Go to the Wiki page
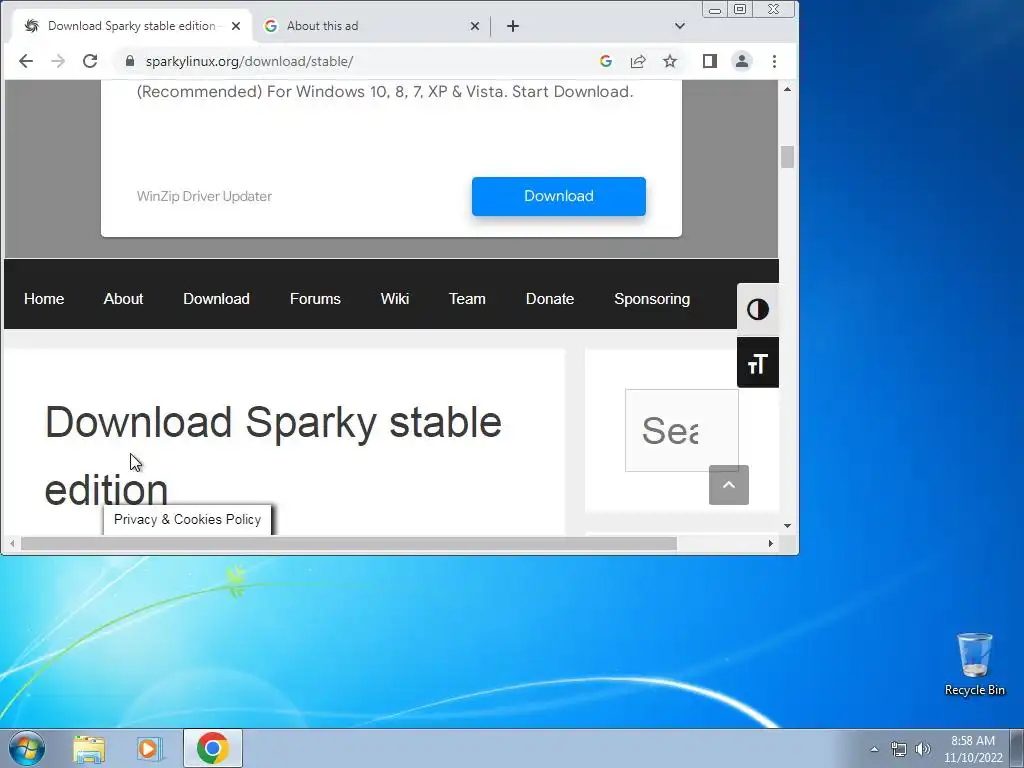Image resolution: width=1024 pixels, height=768 pixels. click(394, 298)
